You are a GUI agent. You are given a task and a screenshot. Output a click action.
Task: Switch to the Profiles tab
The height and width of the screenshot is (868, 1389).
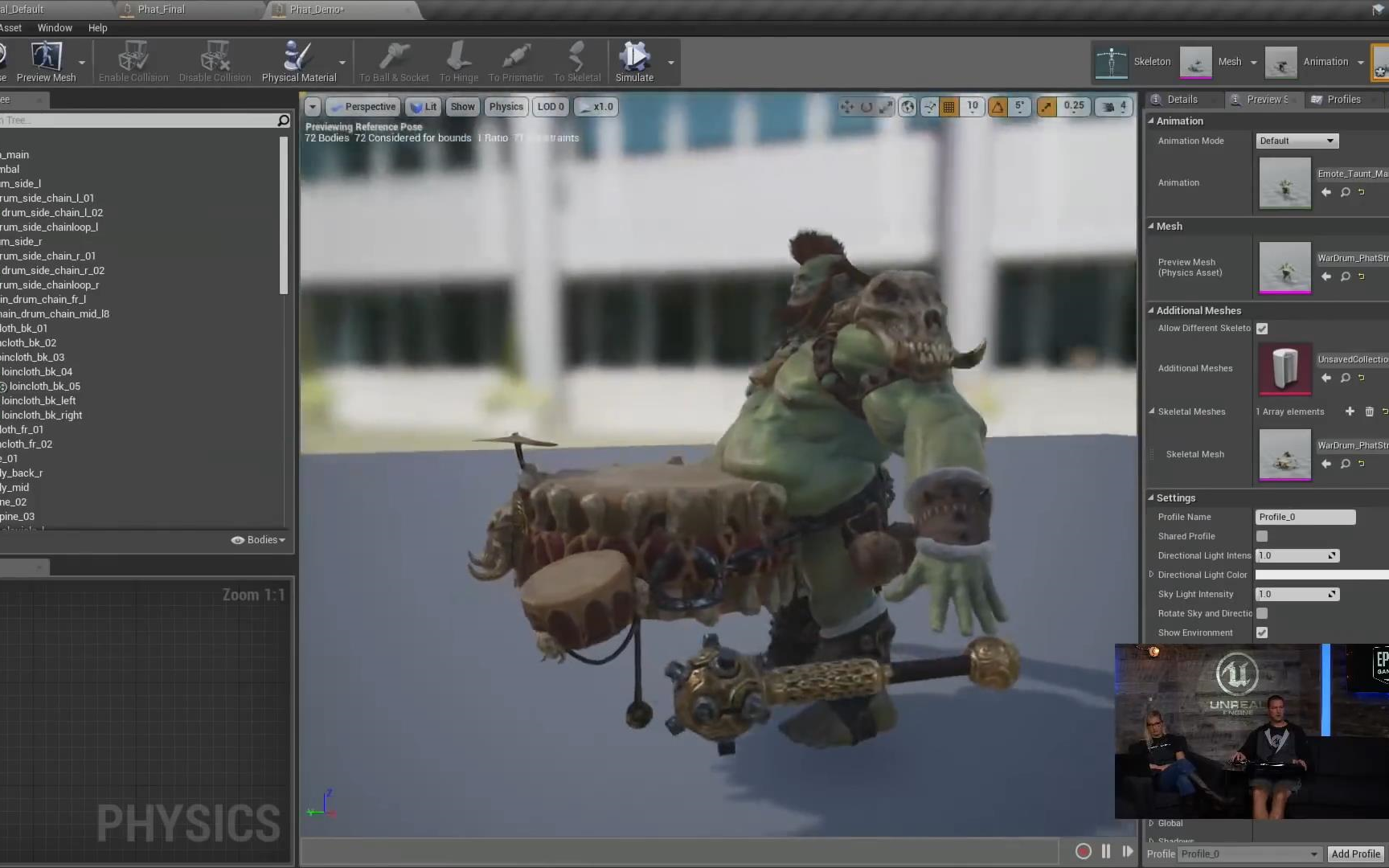[1342, 99]
